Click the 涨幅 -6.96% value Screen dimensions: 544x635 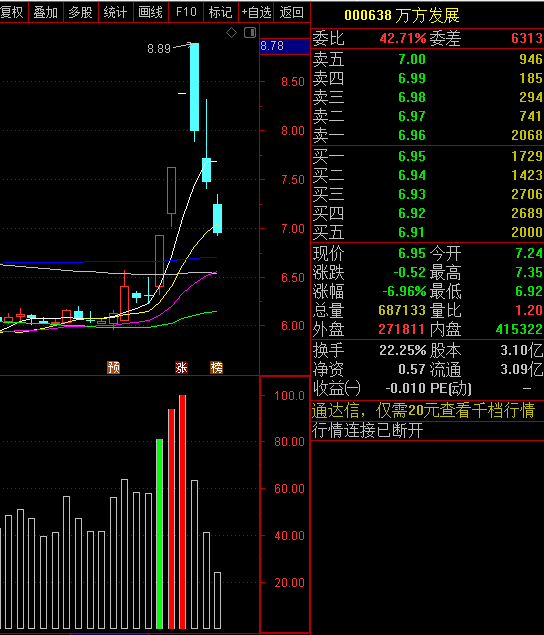pos(404,291)
